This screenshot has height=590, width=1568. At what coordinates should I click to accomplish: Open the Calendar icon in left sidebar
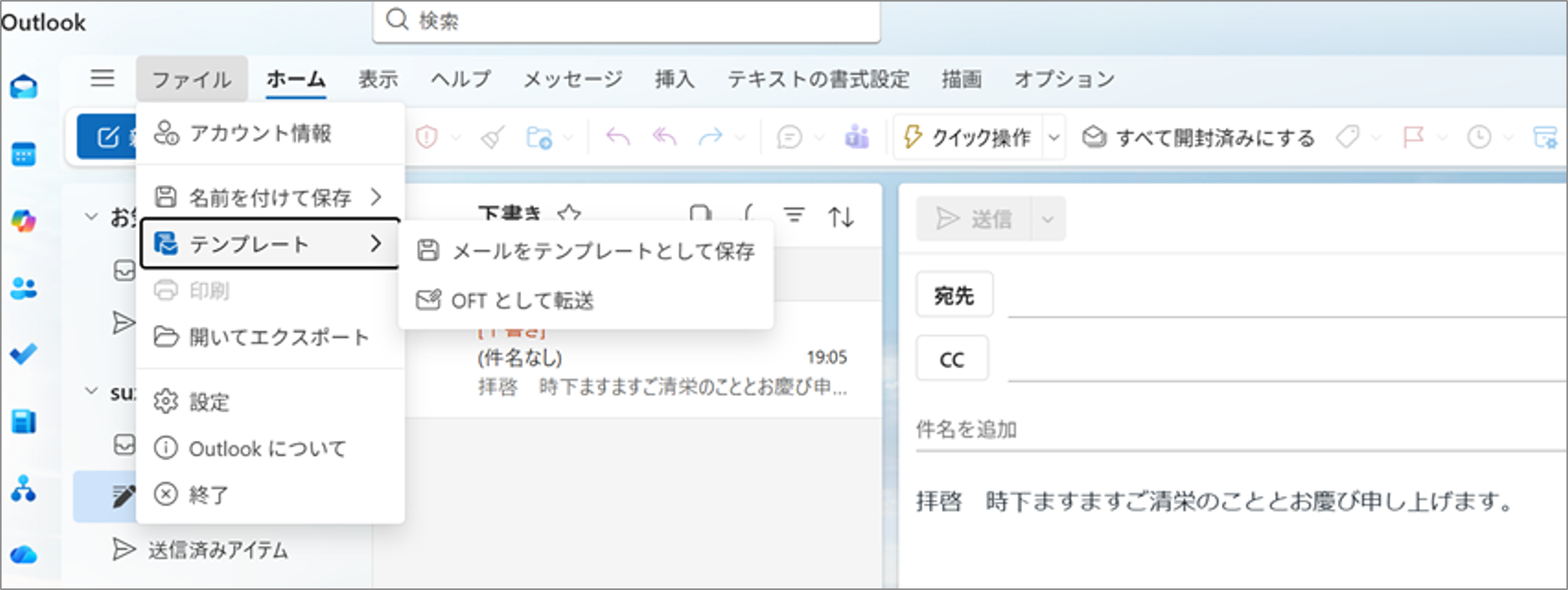click(x=23, y=154)
